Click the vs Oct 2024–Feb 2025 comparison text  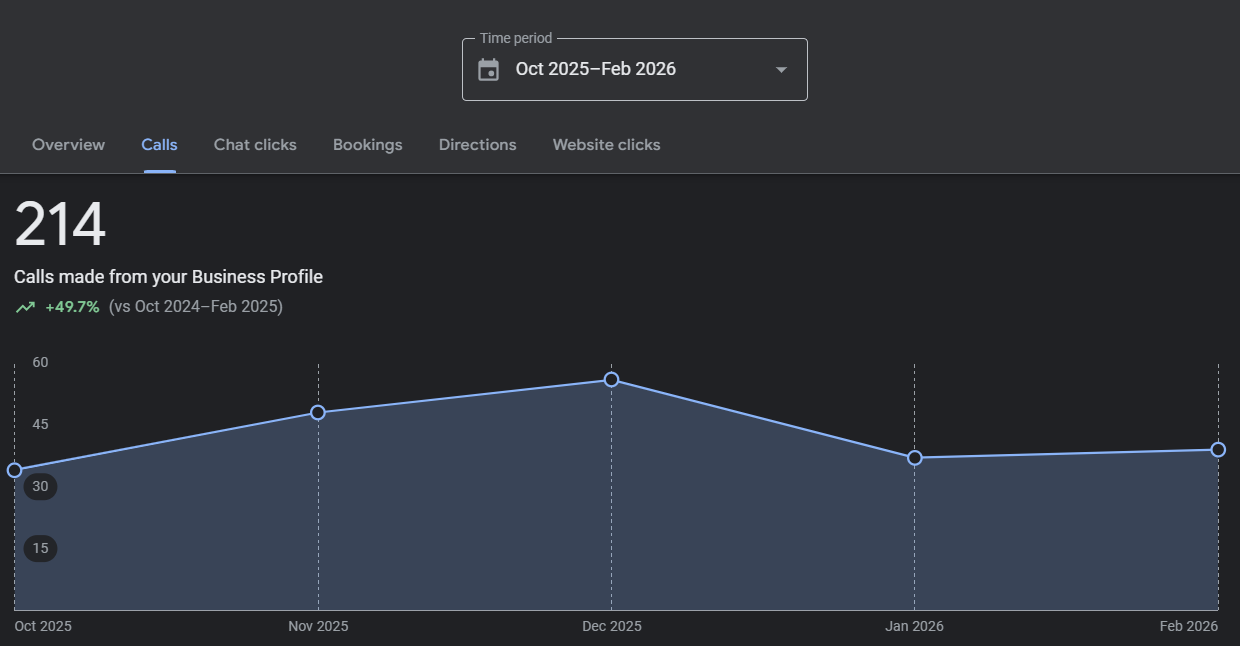coord(196,307)
